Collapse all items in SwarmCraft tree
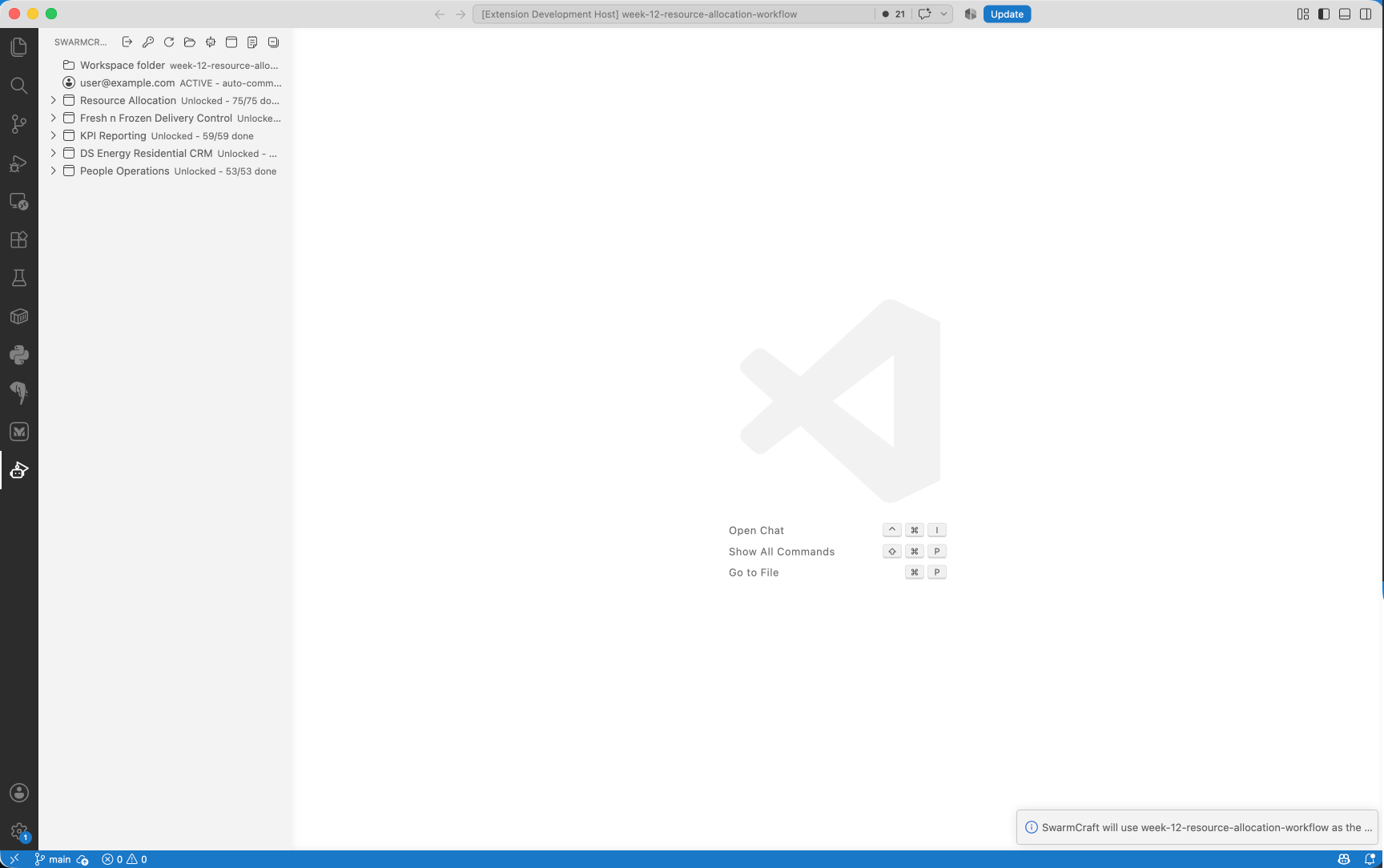 [x=273, y=42]
